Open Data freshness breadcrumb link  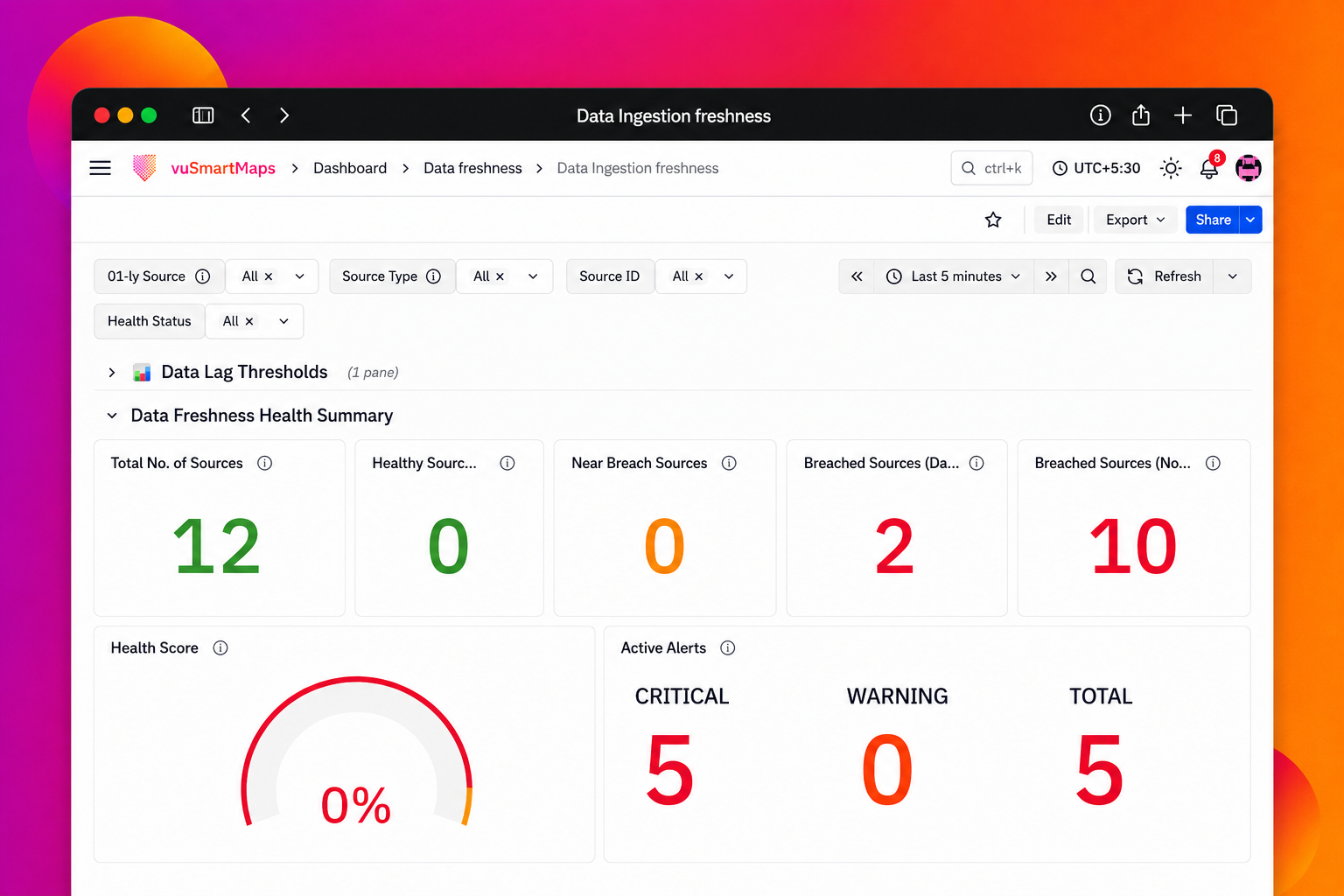tap(472, 168)
